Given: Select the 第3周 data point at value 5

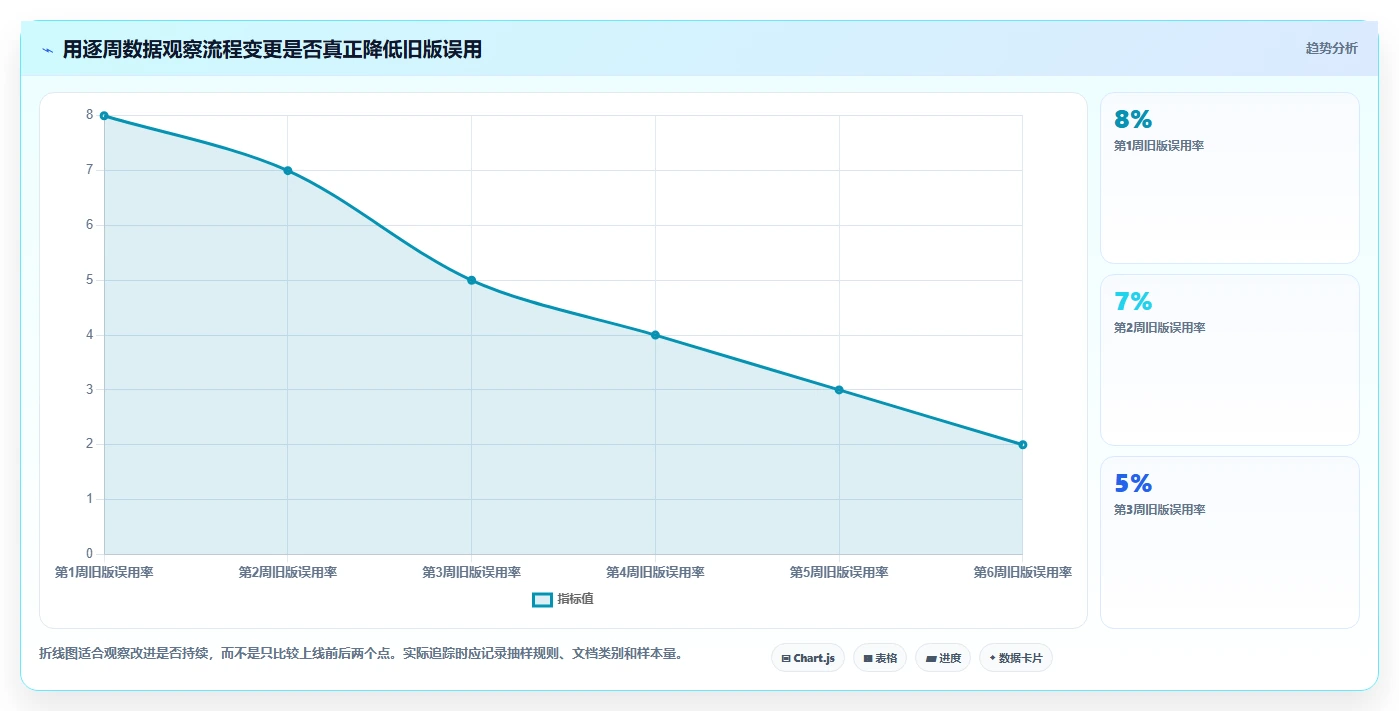Looking at the screenshot, I should point(471,280).
